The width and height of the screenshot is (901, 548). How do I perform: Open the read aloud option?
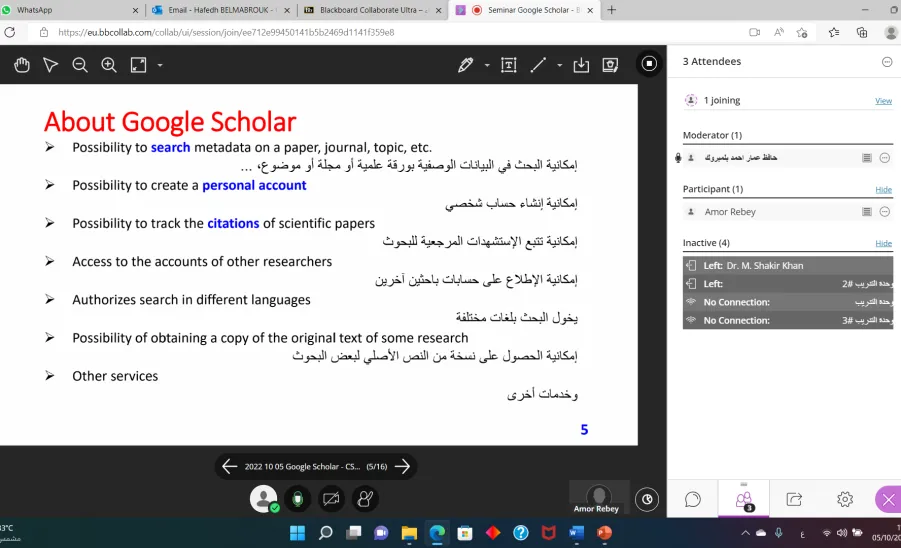point(779,32)
